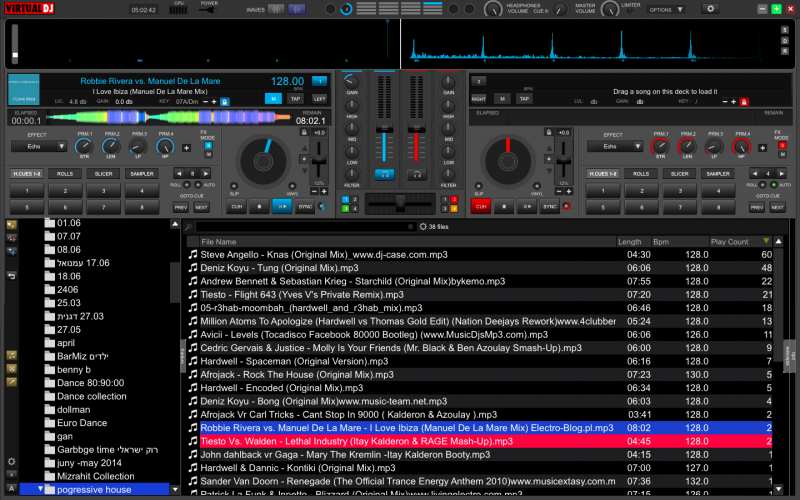Select ROLLS tab on left deck
800x500 pixels.
[65, 174]
